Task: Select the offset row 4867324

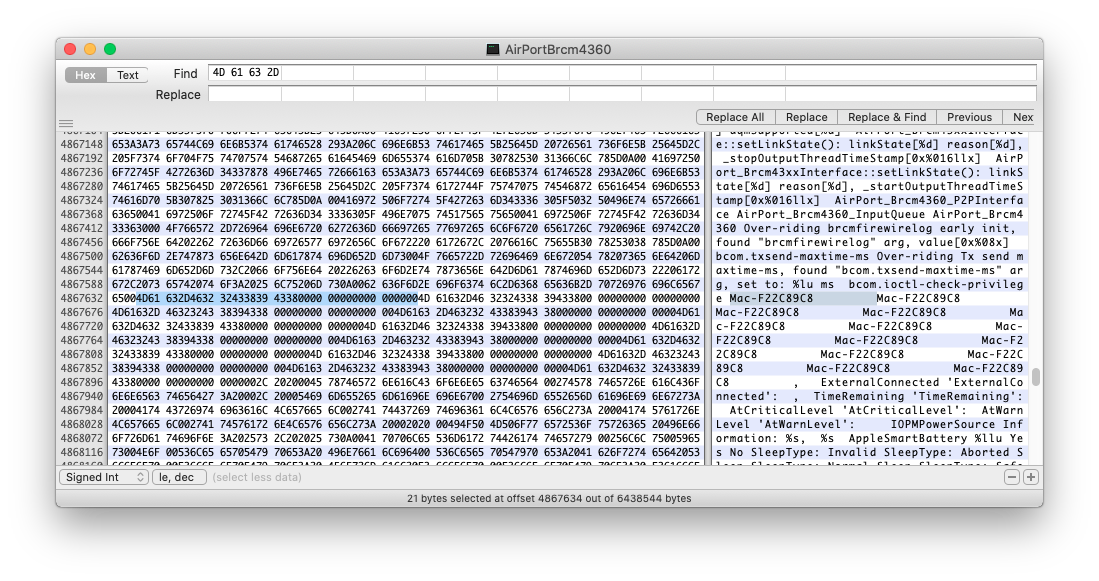Action: 81,200
